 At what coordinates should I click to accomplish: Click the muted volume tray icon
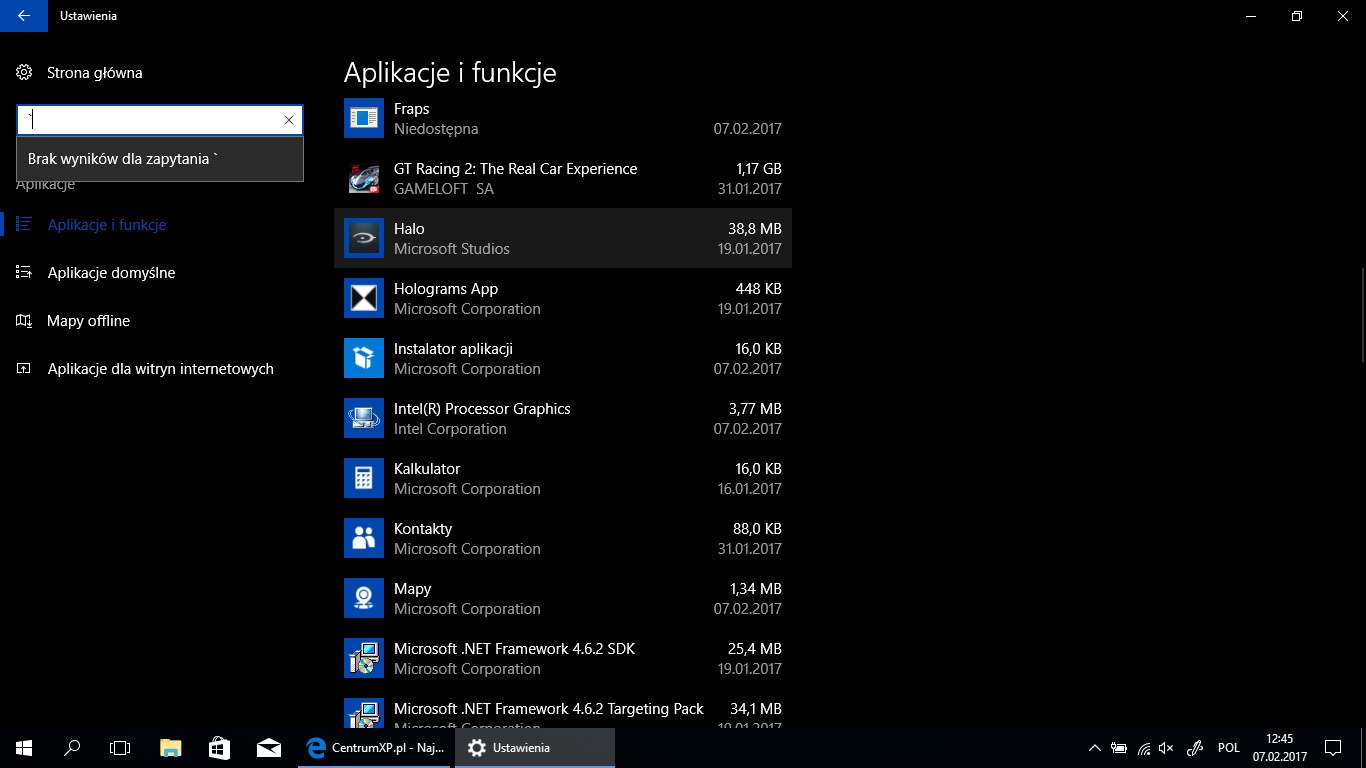point(1167,747)
